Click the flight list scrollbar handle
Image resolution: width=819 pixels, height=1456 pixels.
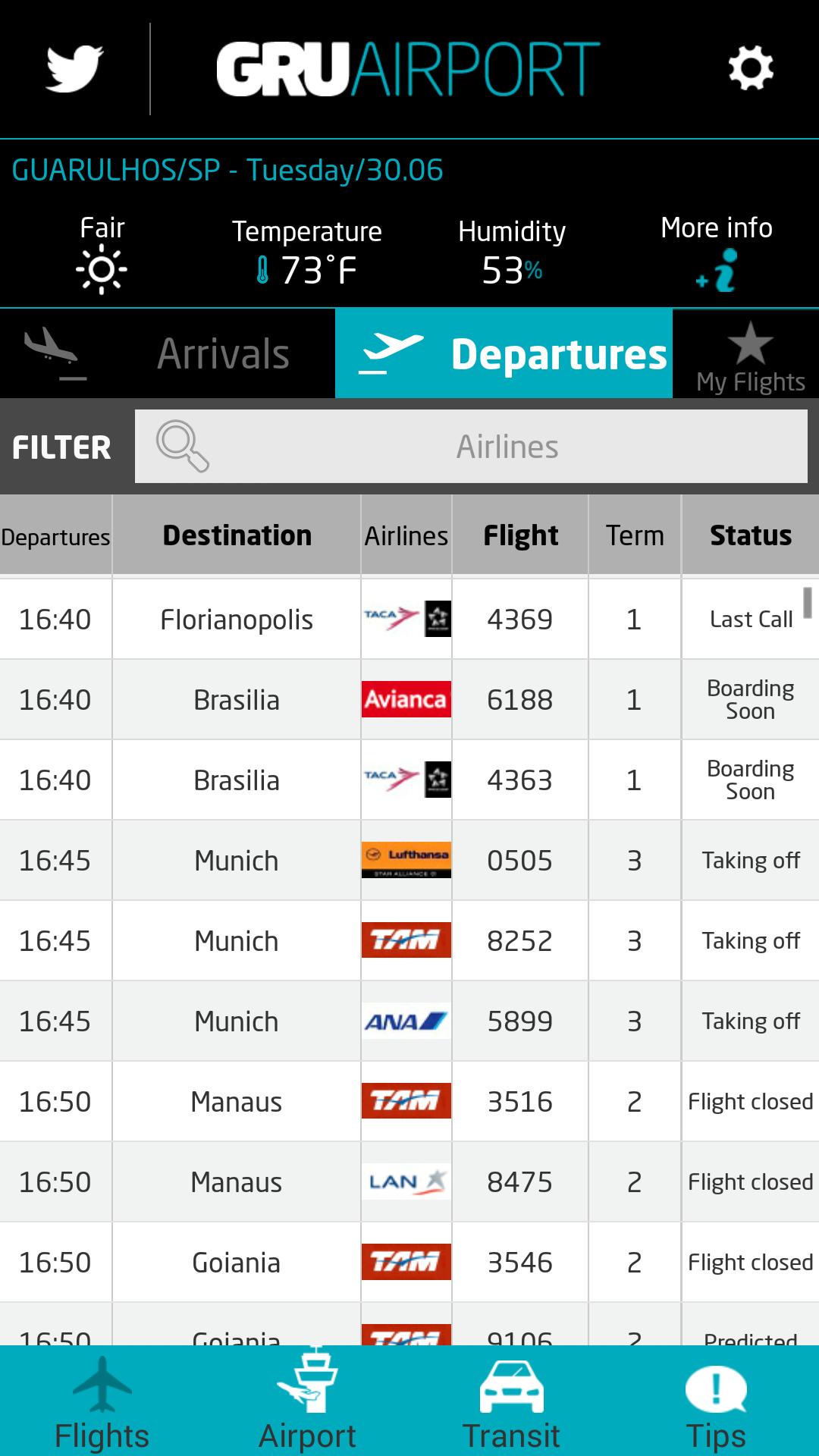[x=808, y=603]
